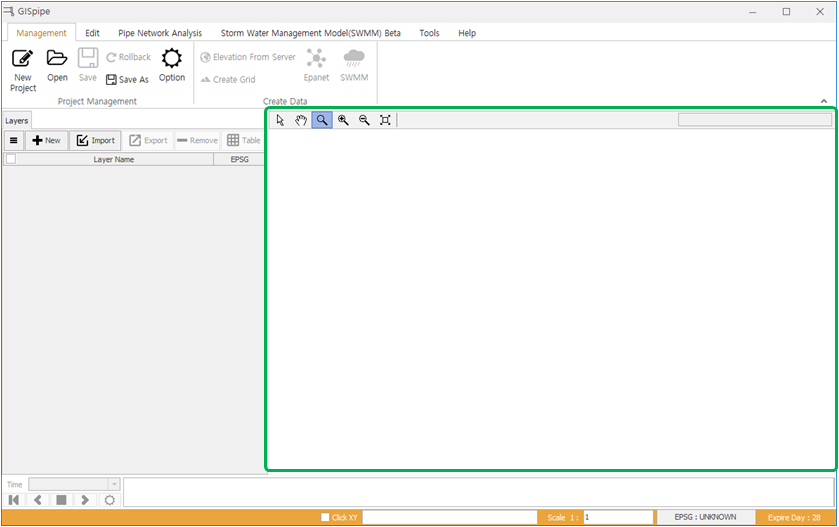Click the EPSG : UNKNOWN status item
The image size is (839, 527).
pyautogui.click(x=705, y=517)
